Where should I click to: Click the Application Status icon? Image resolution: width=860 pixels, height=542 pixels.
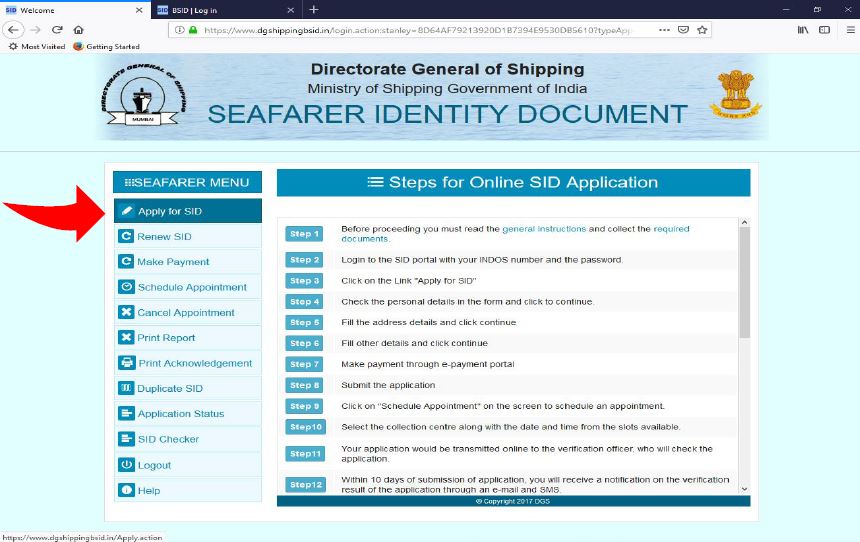[x=126, y=413]
